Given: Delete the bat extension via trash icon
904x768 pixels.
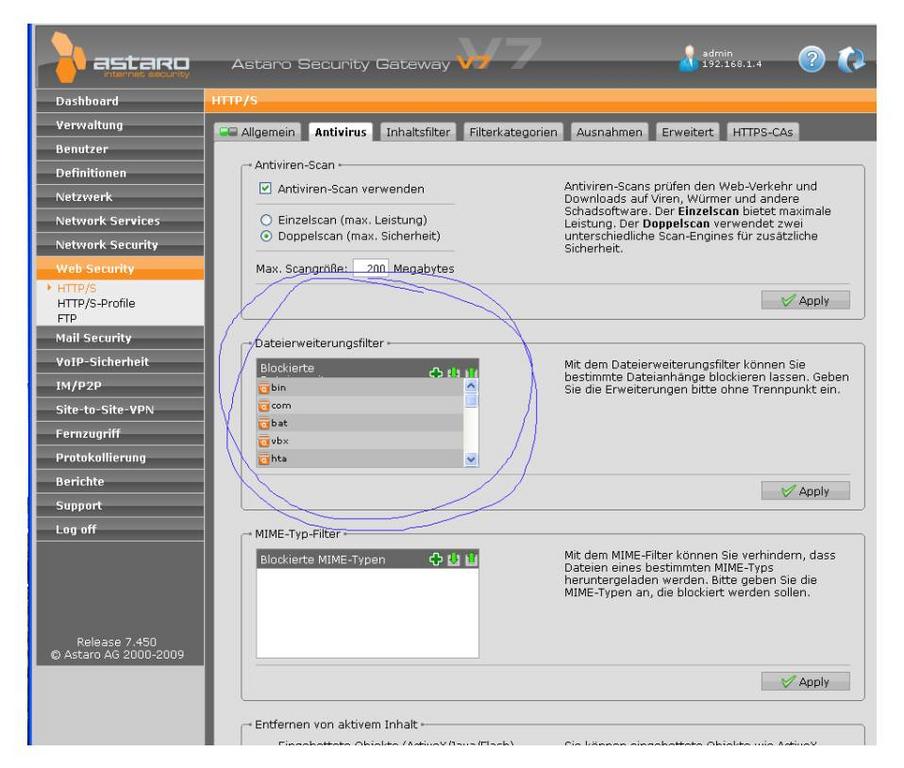Looking at the screenshot, I should pyautogui.click(x=264, y=424).
